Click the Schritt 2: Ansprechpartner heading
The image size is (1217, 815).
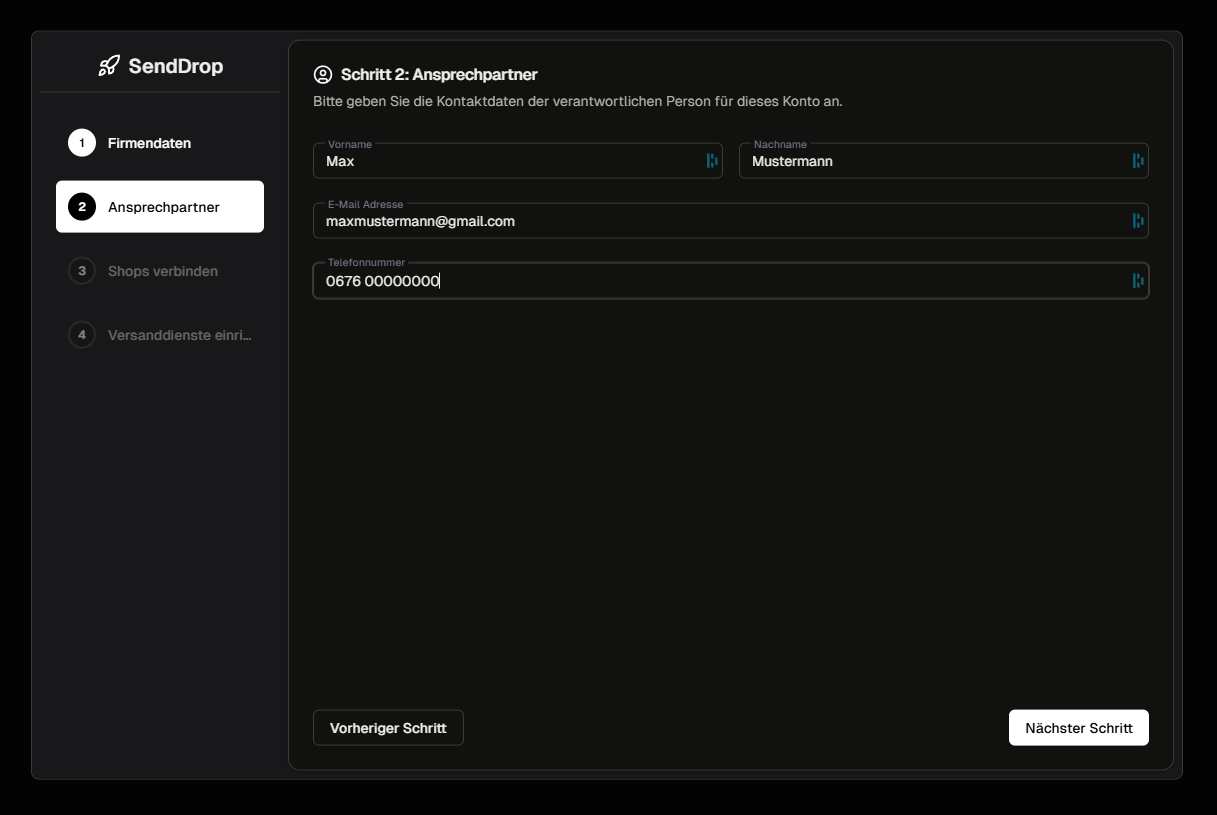439,75
